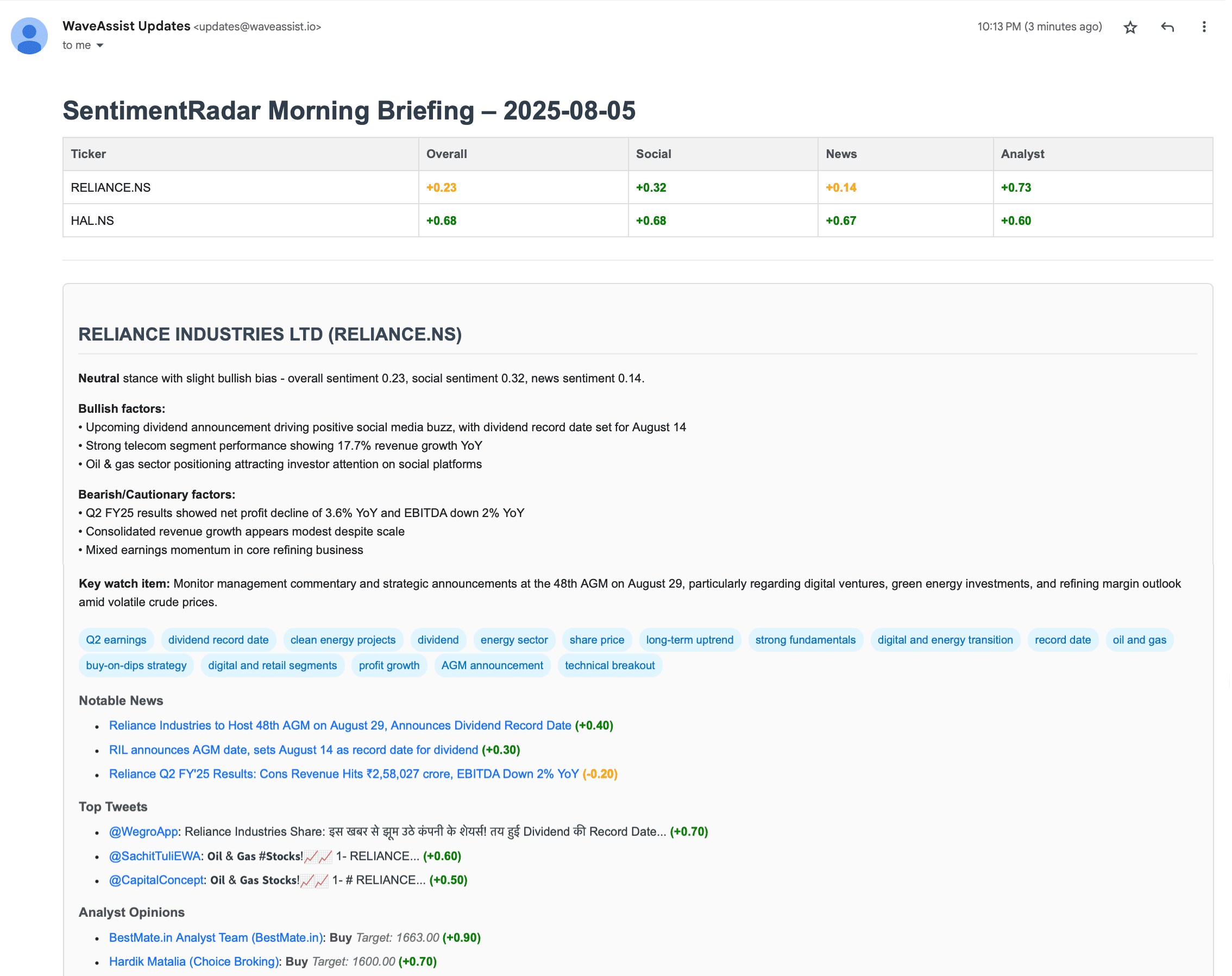Star this WaveAssist email
This screenshot has width=1232, height=976.
coord(1130,27)
